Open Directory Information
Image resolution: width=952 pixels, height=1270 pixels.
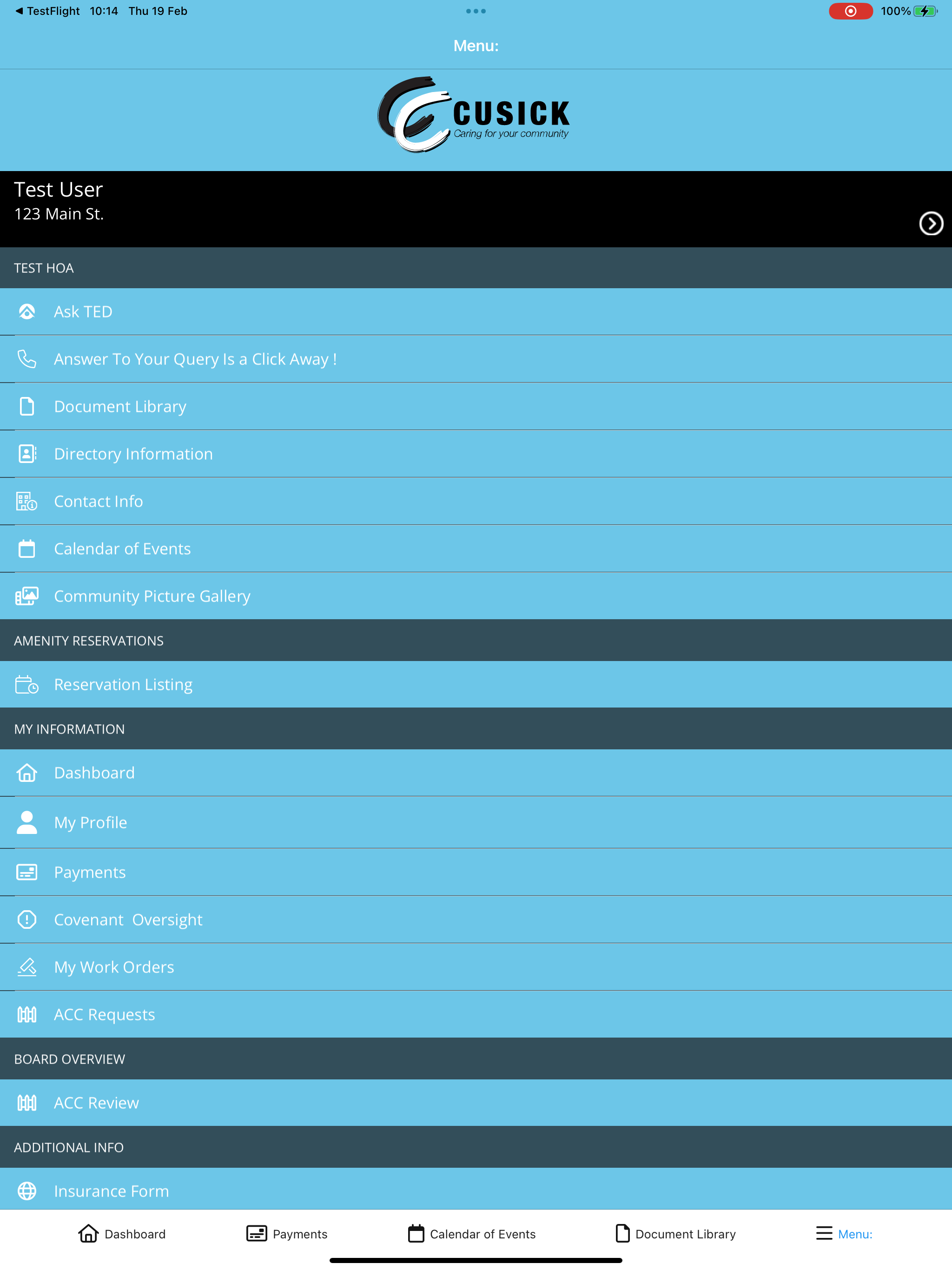[476, 454]
